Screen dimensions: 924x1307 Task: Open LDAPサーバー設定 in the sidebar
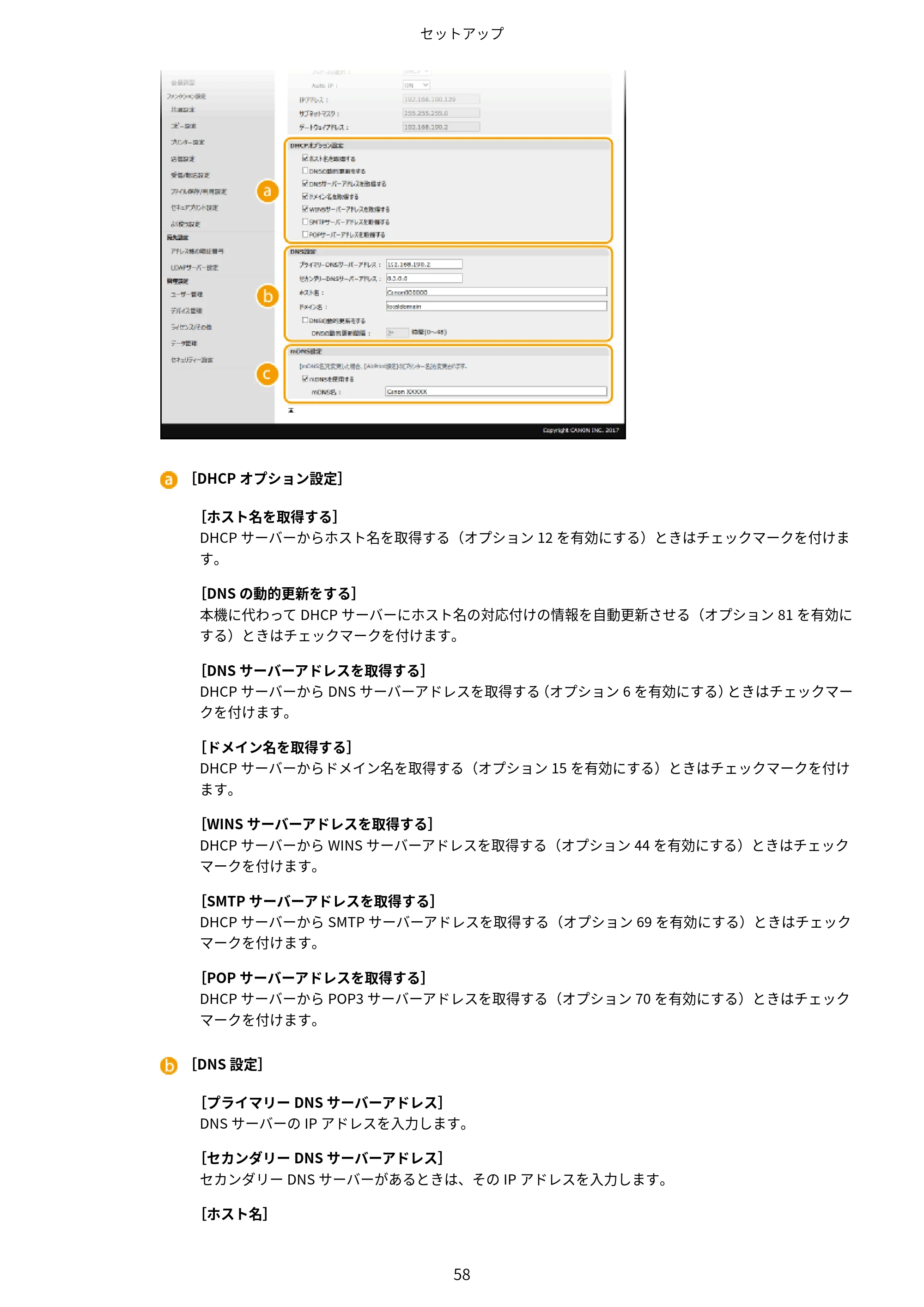[x=195, y=267]
